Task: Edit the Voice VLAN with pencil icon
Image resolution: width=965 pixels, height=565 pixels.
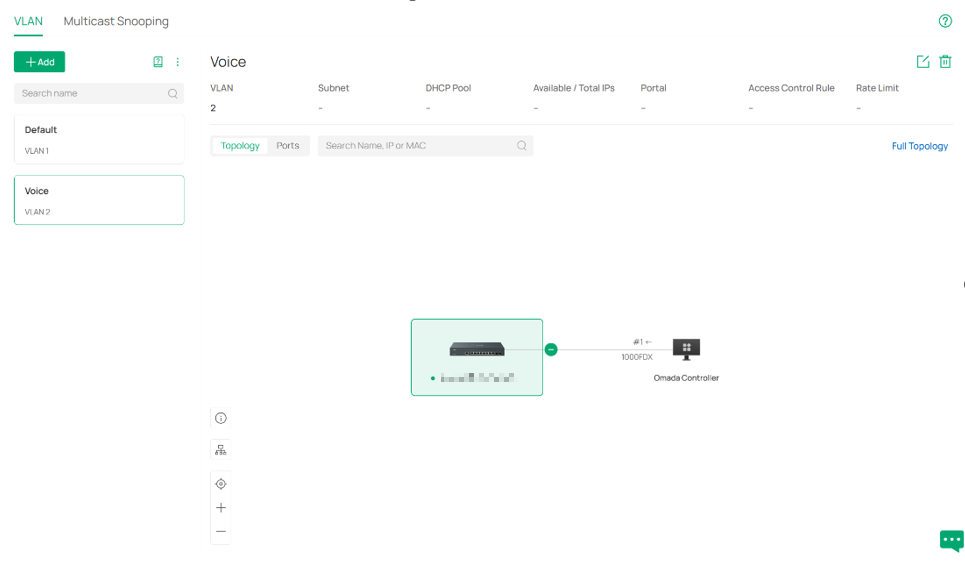Action: [923, 62]
